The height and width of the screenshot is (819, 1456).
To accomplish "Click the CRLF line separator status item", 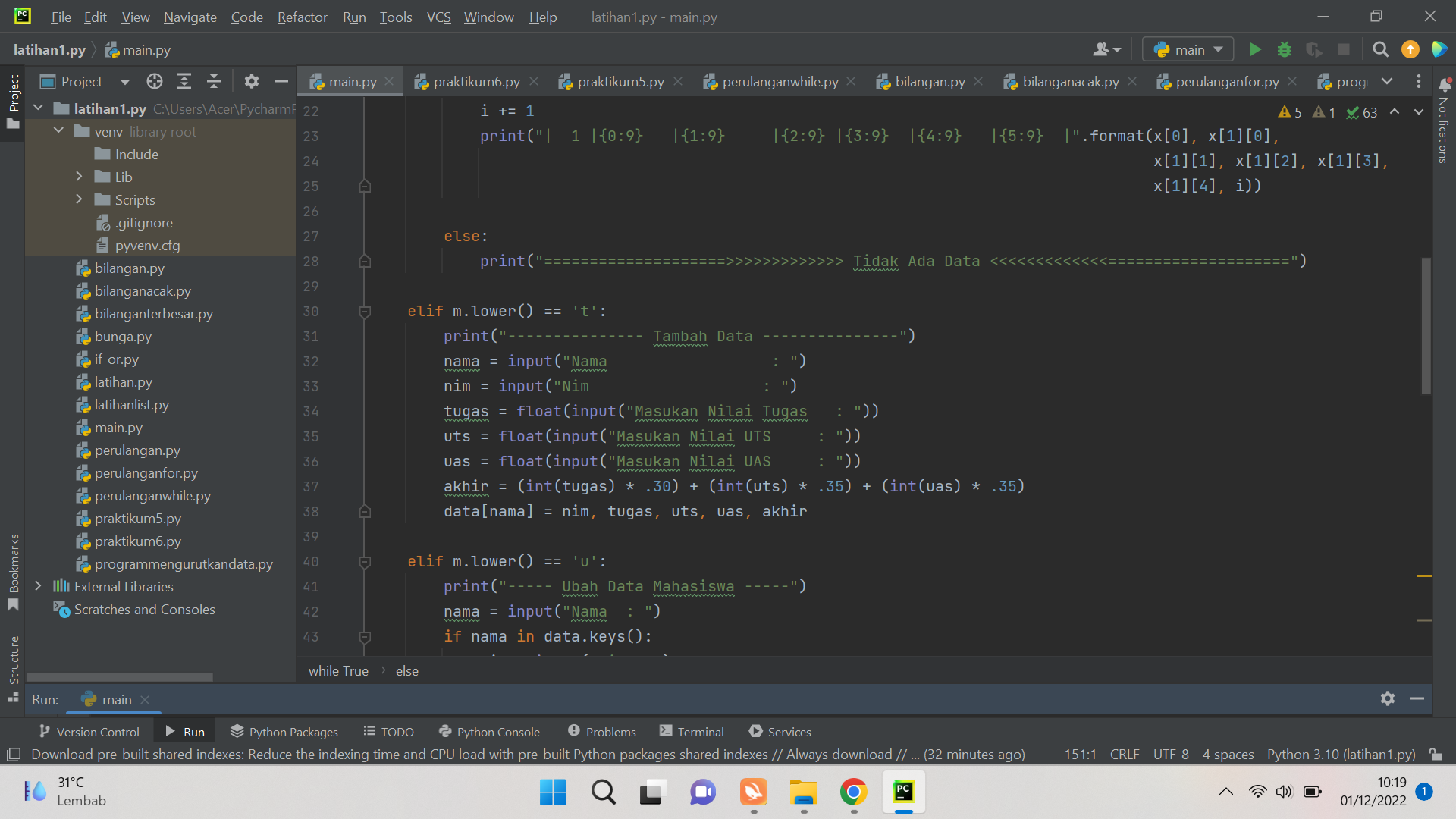I will [1125, 755].
